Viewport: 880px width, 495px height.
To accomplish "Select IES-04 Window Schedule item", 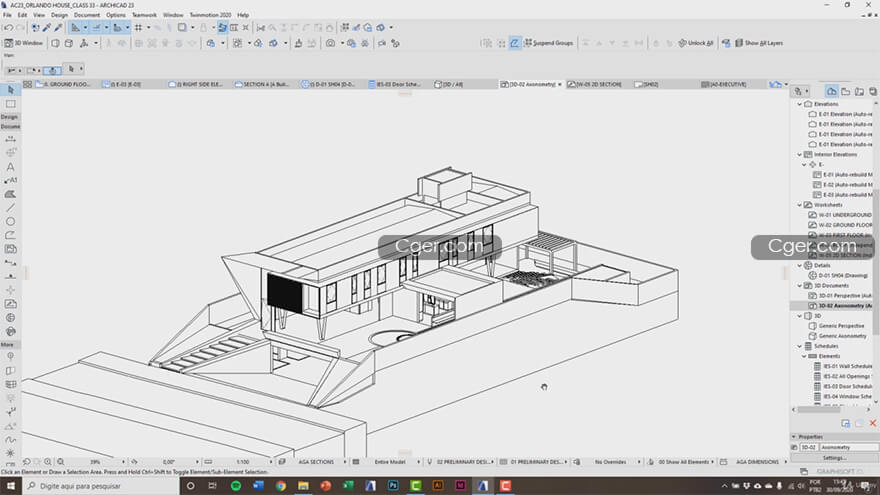I will click(x=843, y=397).
